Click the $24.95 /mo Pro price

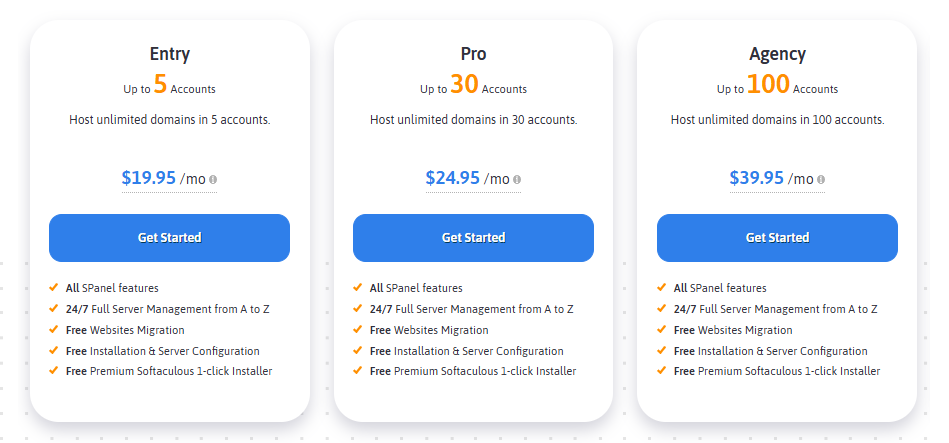[467, 179]
